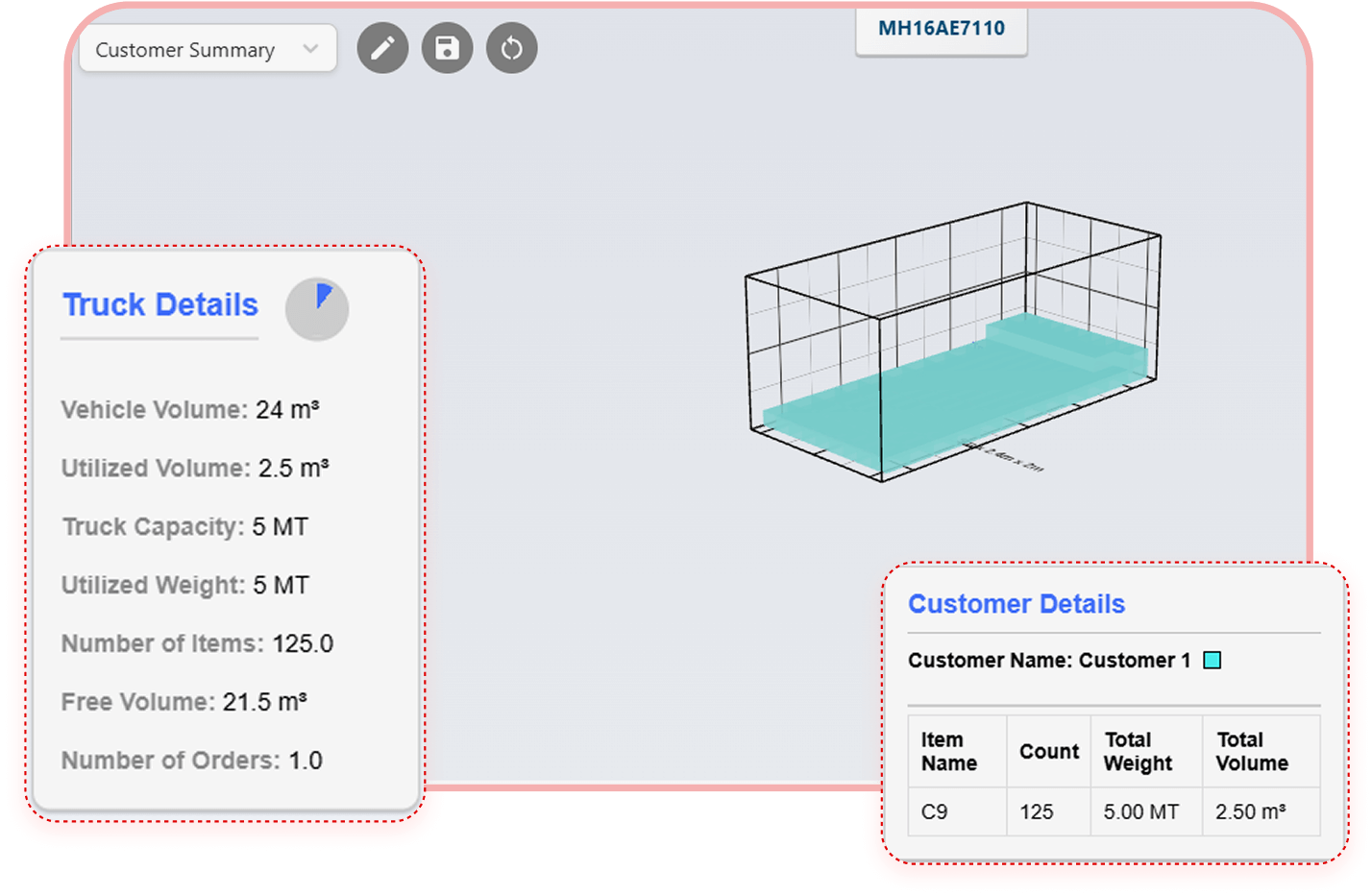
Task: Click the Total Volume column header
Action: [x=1252, y=752]
